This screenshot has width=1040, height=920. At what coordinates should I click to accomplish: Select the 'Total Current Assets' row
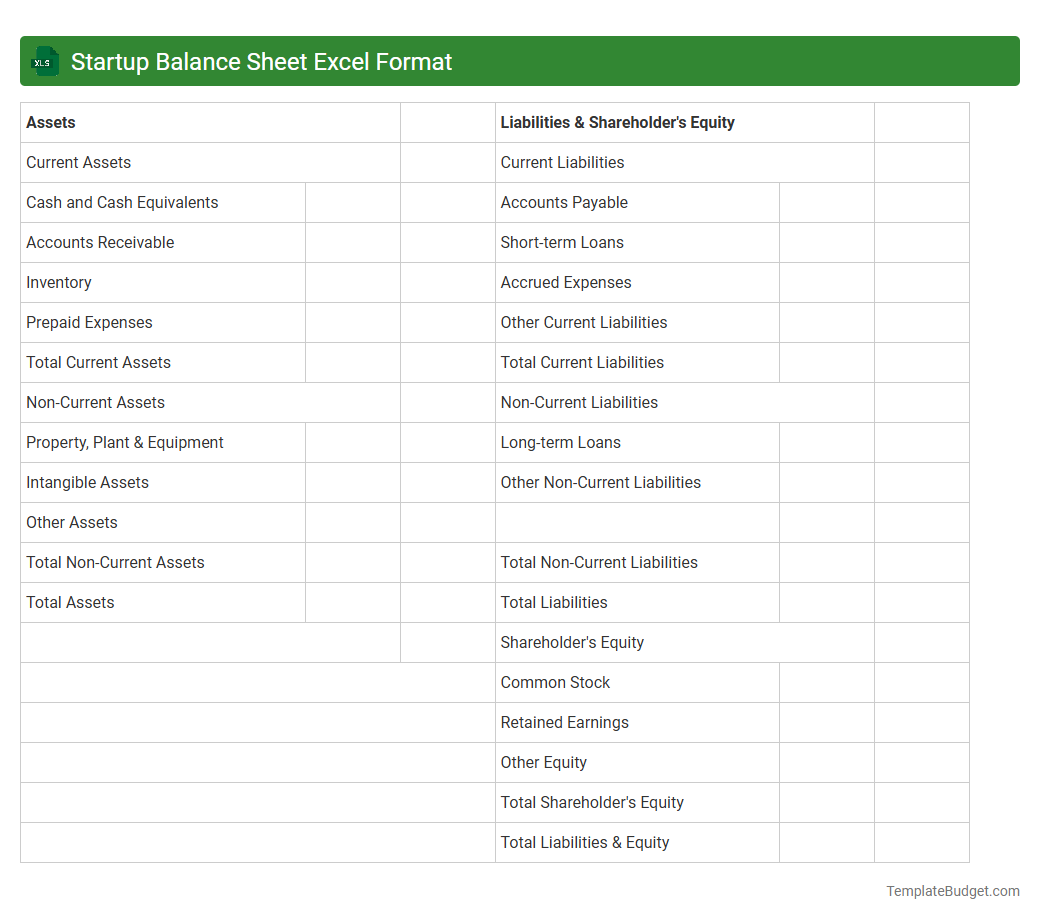(x=98, y=362)
